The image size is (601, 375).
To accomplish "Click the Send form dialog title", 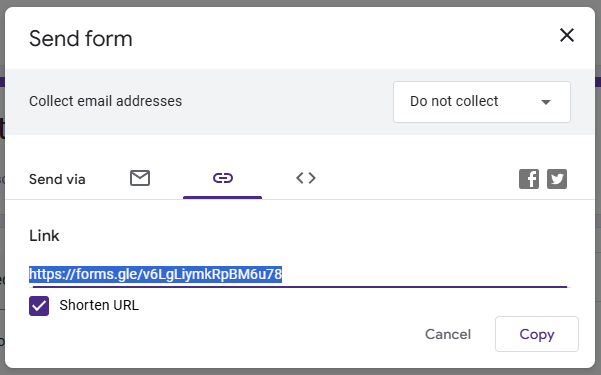I will coord(81,38).
